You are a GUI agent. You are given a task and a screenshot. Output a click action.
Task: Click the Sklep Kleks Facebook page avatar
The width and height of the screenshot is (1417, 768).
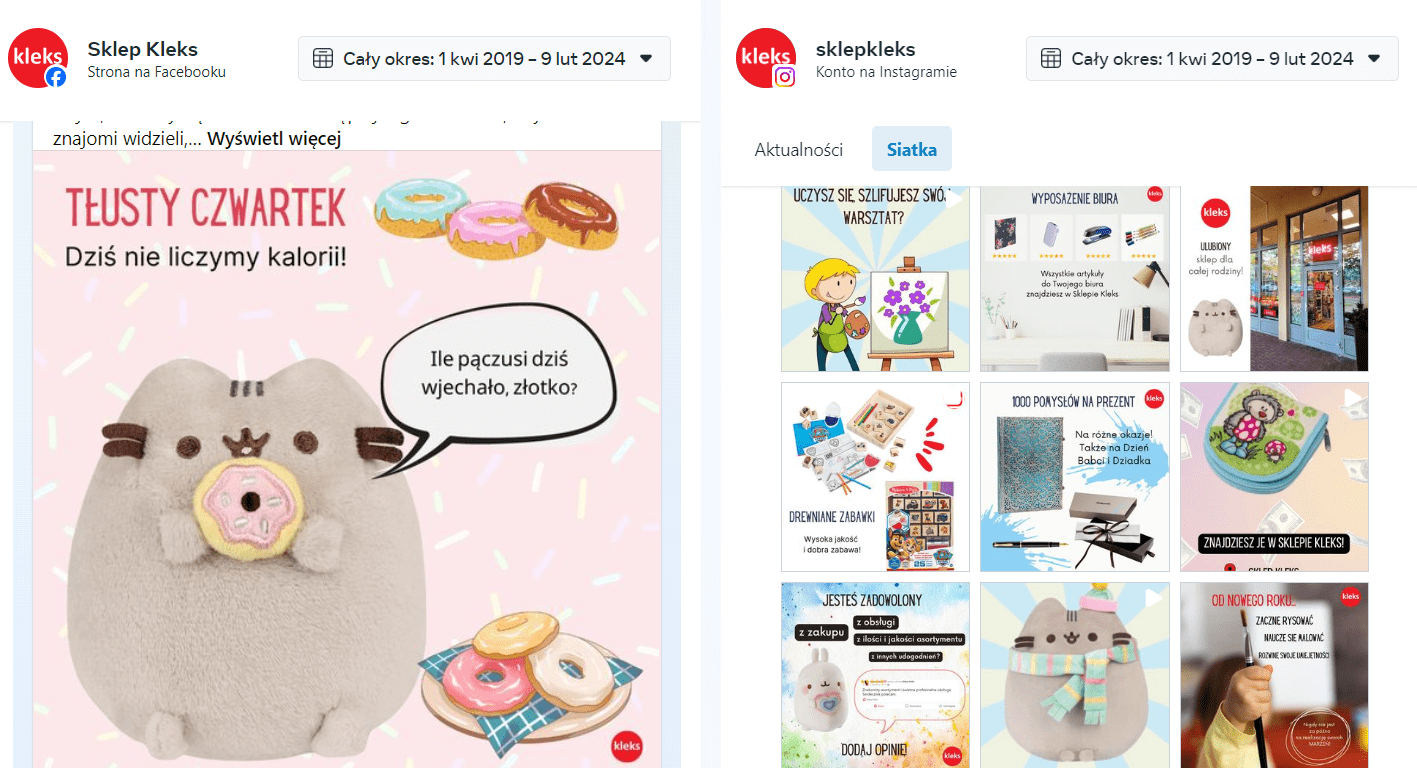coord(38,58)
